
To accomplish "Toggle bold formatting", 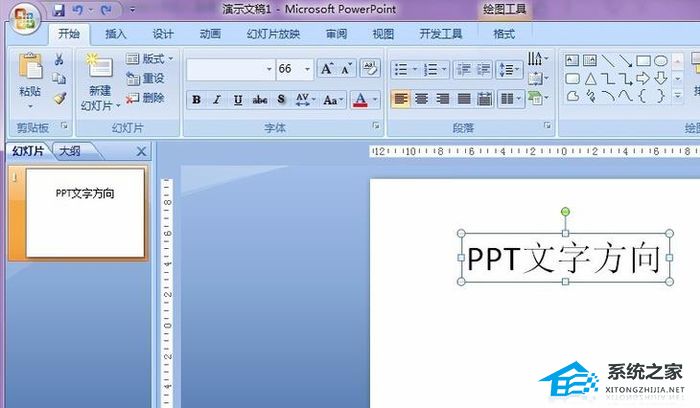I will [196, 100].
